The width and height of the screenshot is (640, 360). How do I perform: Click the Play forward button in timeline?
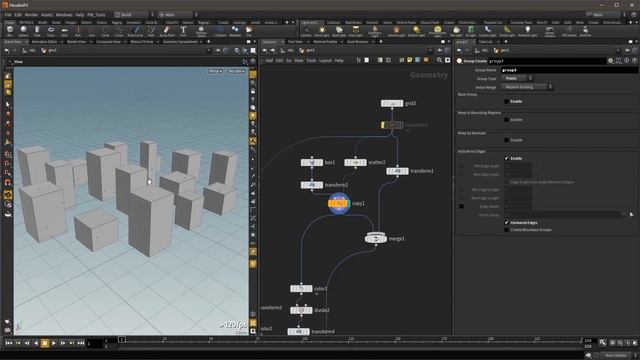click(53, 343)
